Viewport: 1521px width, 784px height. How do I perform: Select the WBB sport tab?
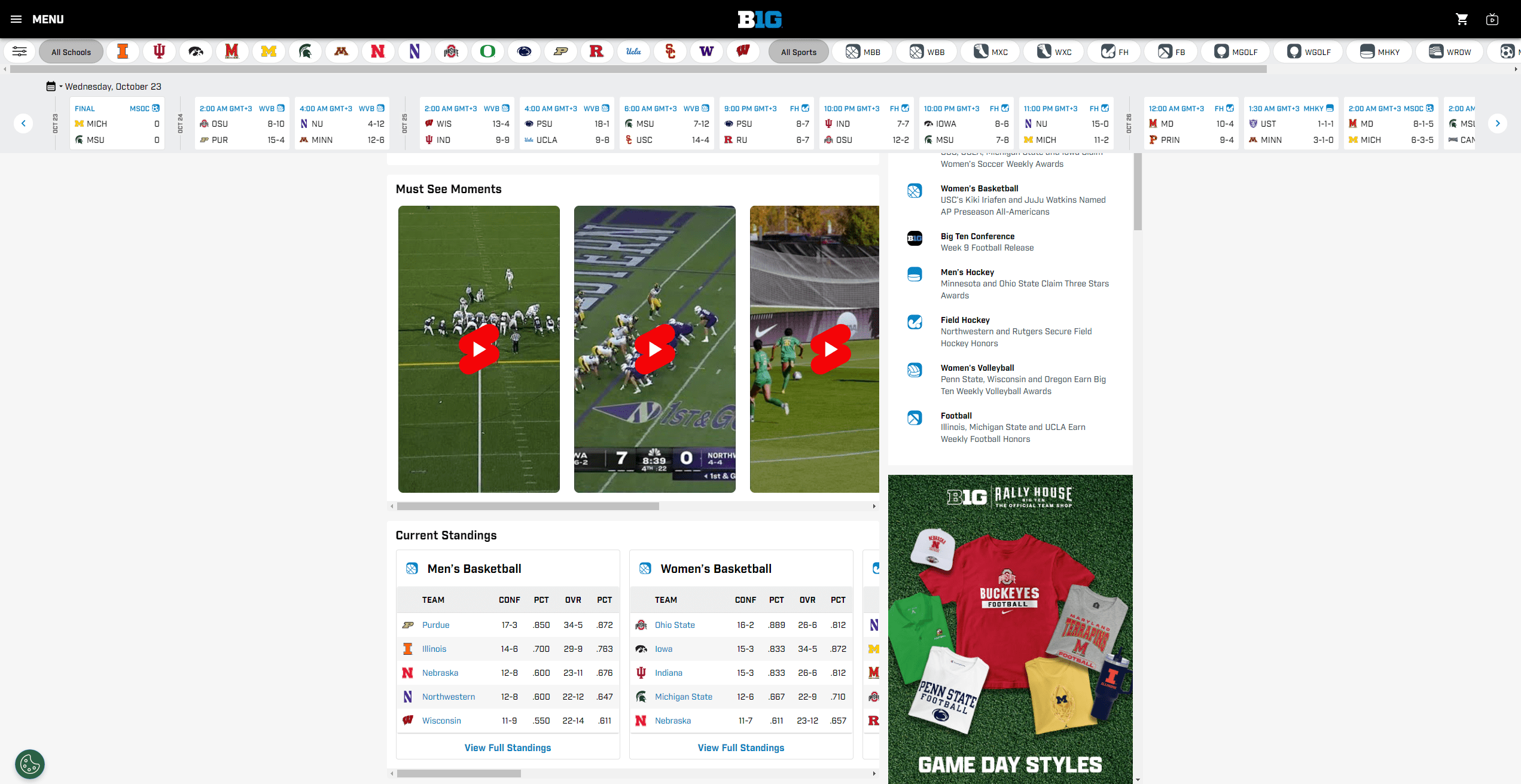click(x=927, y=52)
